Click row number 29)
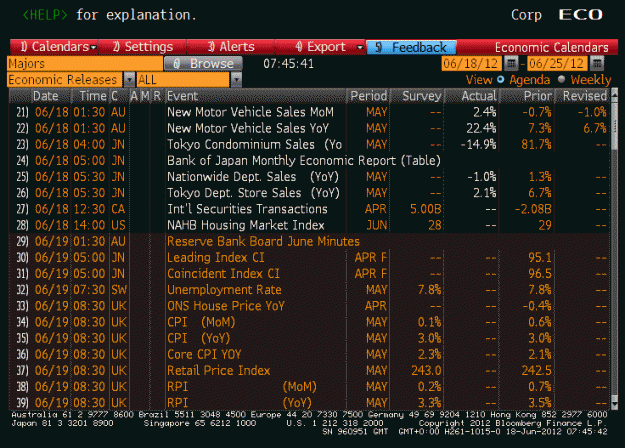Viewport: 625px width, 448px height. (22, 242)
